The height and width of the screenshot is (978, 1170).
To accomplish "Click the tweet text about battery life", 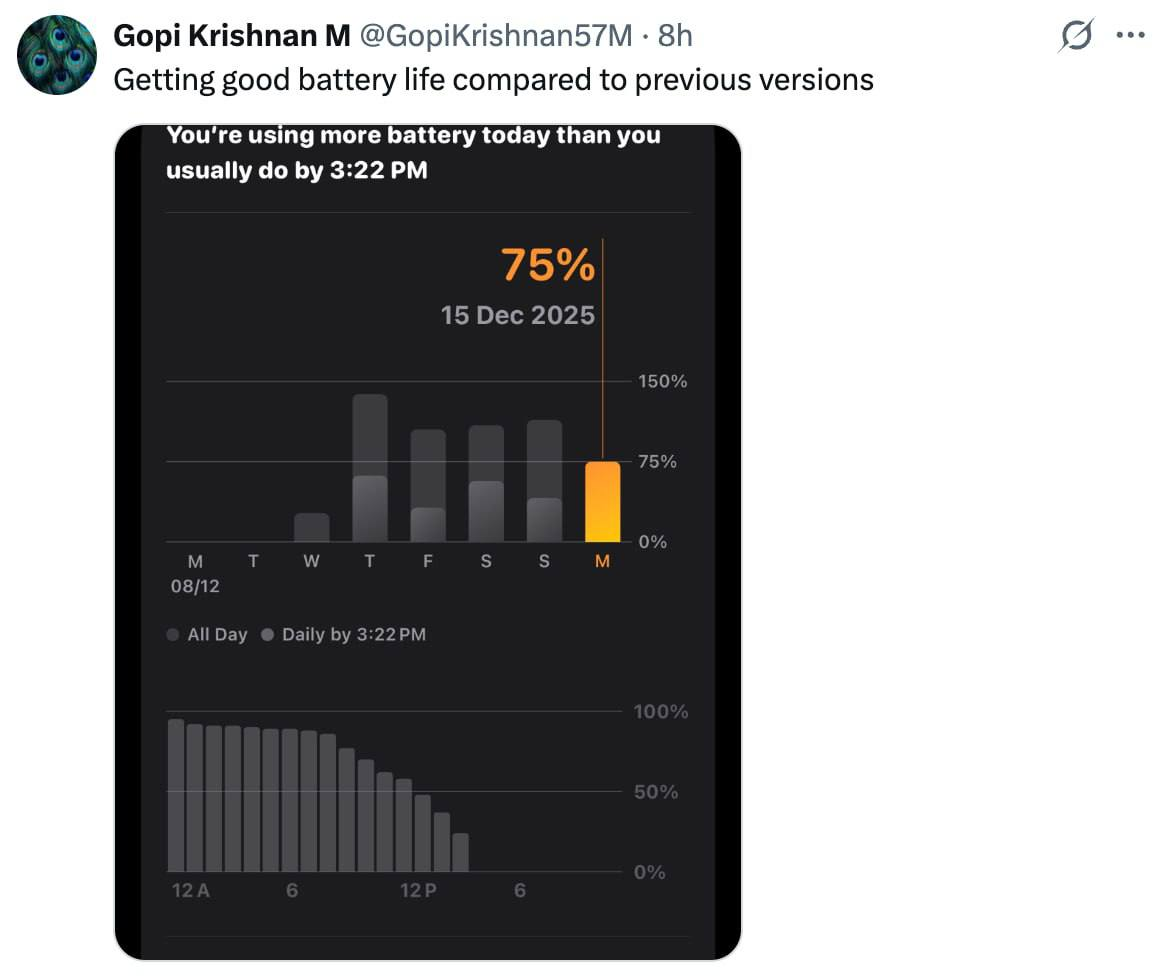I will pyautogui.click(x=493, y=79).
